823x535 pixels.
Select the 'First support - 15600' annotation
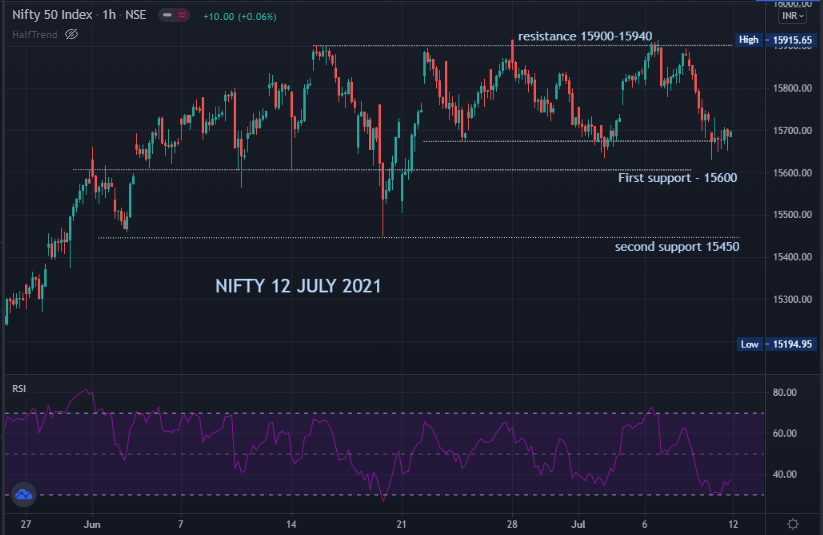678,178
